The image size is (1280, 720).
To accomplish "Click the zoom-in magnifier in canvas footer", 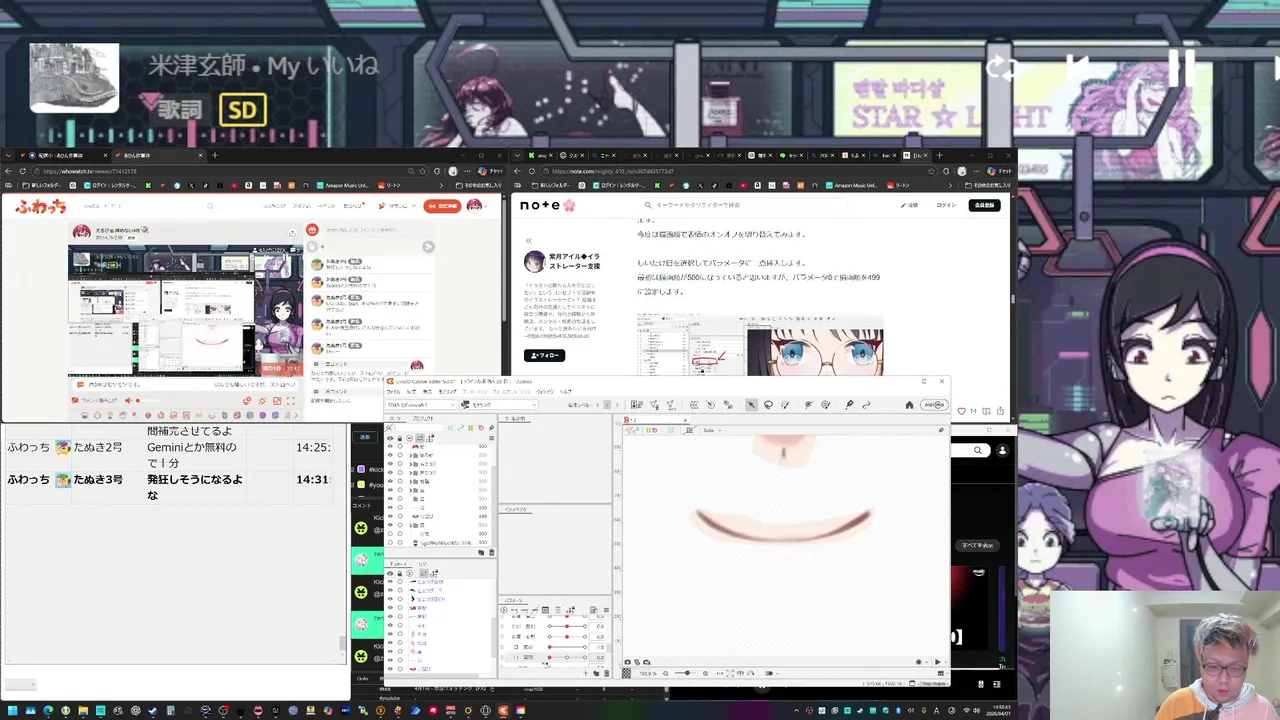I will tap(706, 673).
